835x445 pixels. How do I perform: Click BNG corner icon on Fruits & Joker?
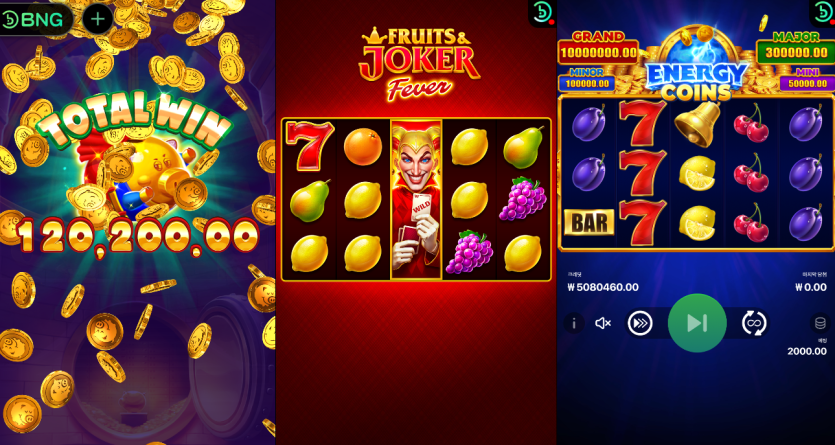(x=542, y=13)
